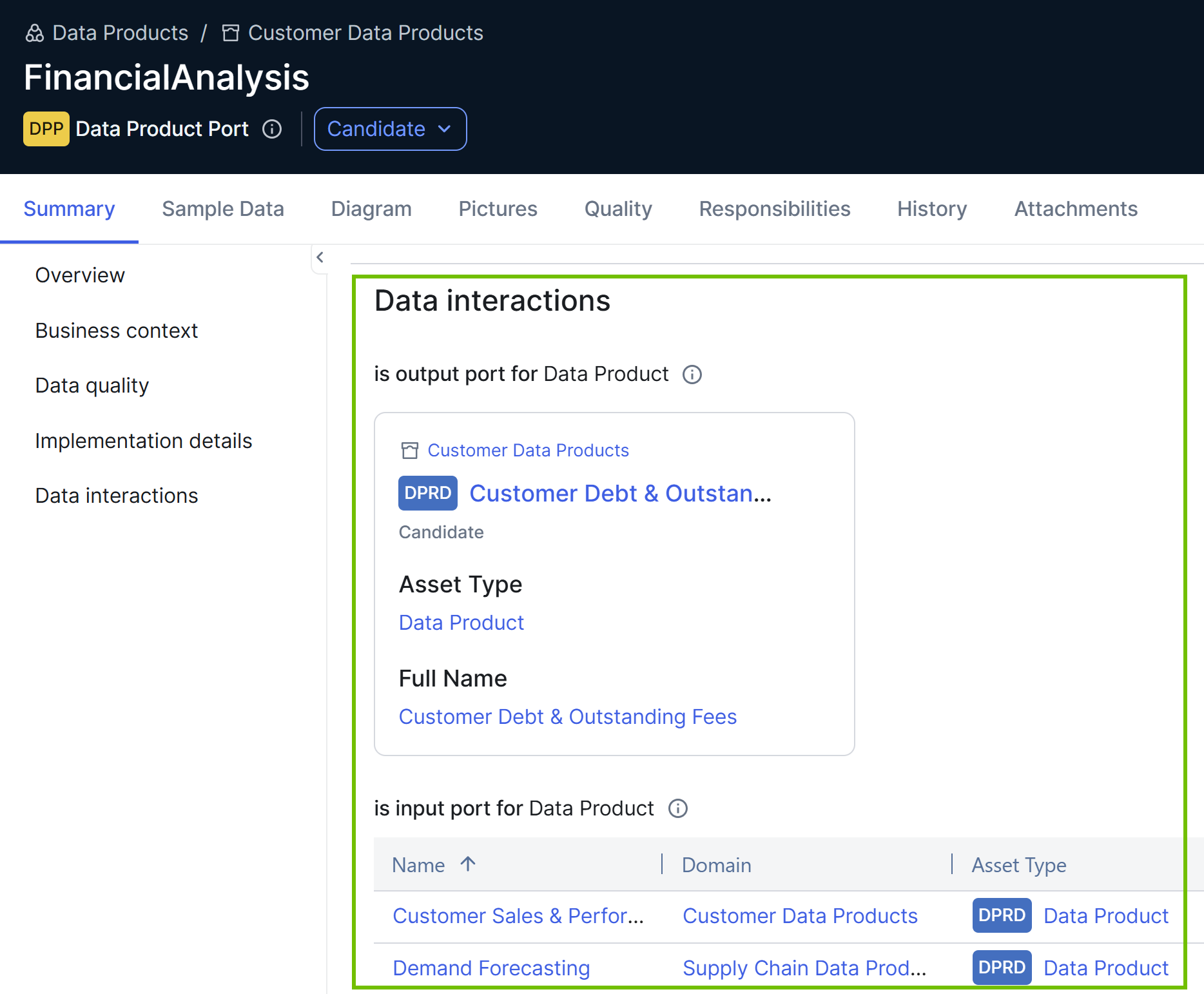Open Demand Forecasting link
Viewport: 1204px width, 994px height.
point(491,968)
